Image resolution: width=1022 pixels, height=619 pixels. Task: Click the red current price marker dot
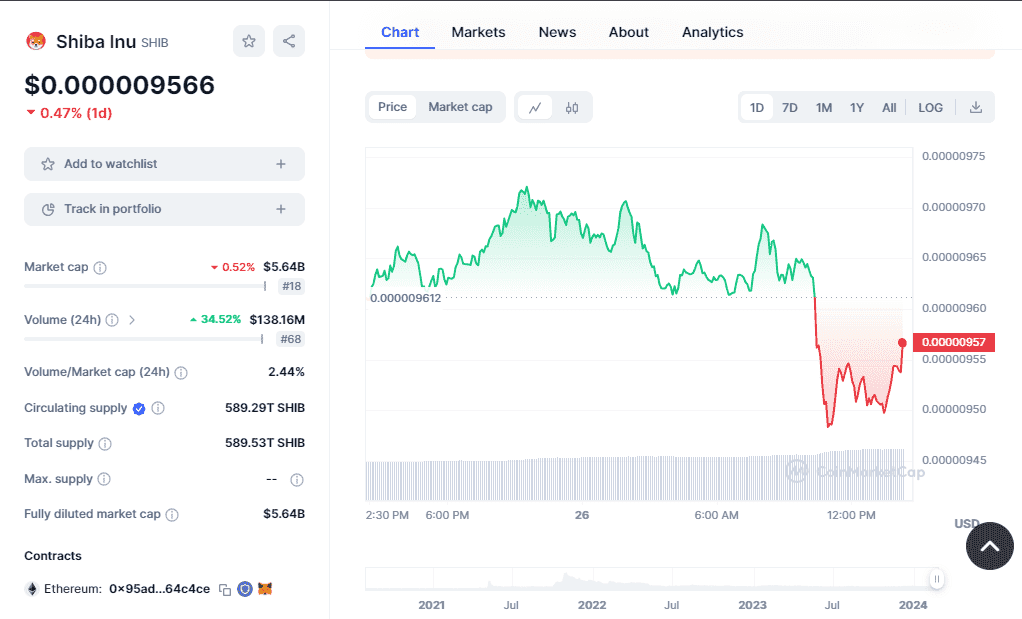(x=902, y=343)
